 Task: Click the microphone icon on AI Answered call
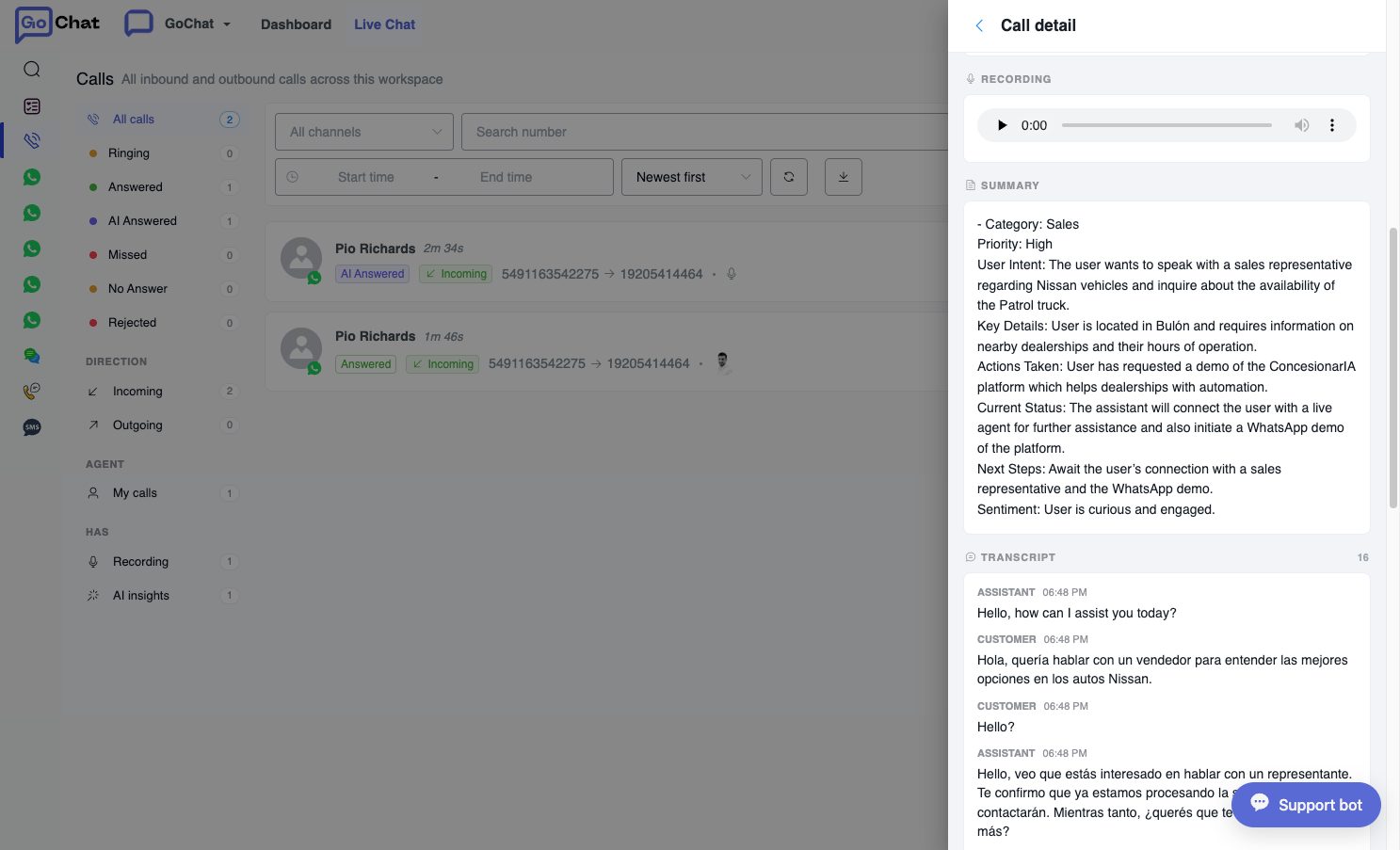732,274
